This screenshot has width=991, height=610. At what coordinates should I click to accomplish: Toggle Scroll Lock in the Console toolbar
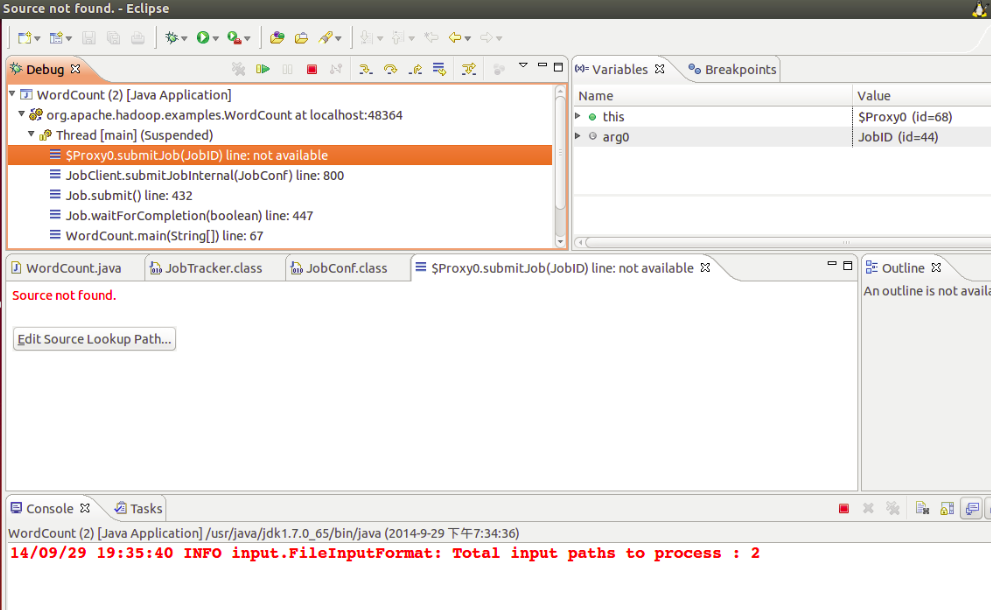pyautogui.click(x=947, y=508)
